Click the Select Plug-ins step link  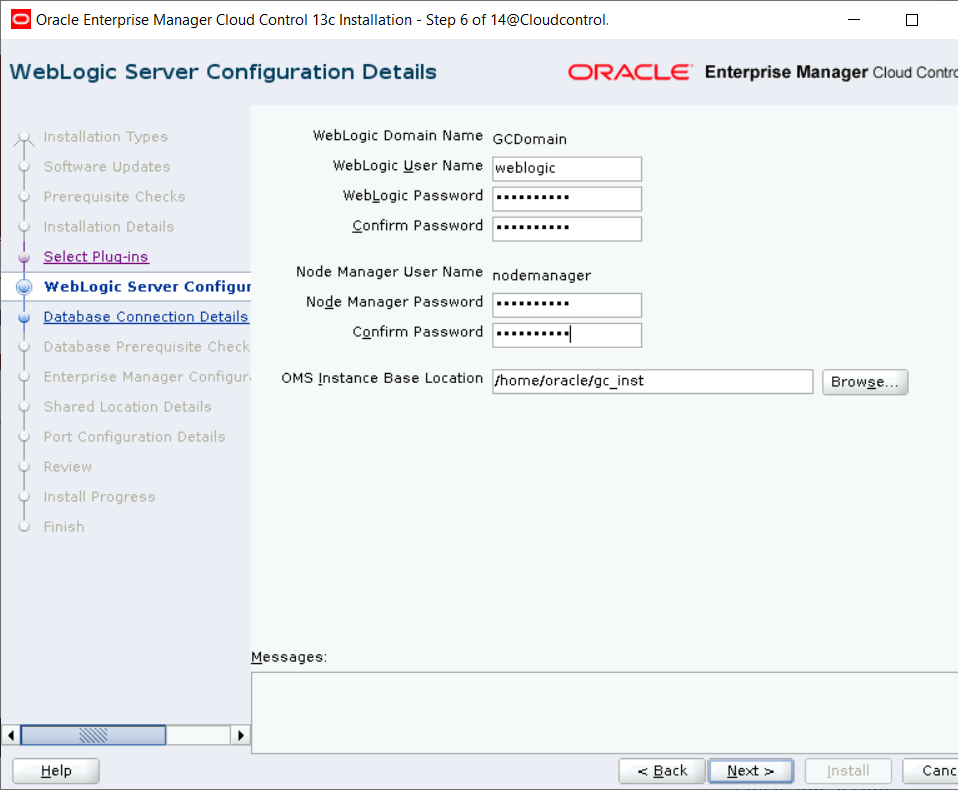(96, 257)
